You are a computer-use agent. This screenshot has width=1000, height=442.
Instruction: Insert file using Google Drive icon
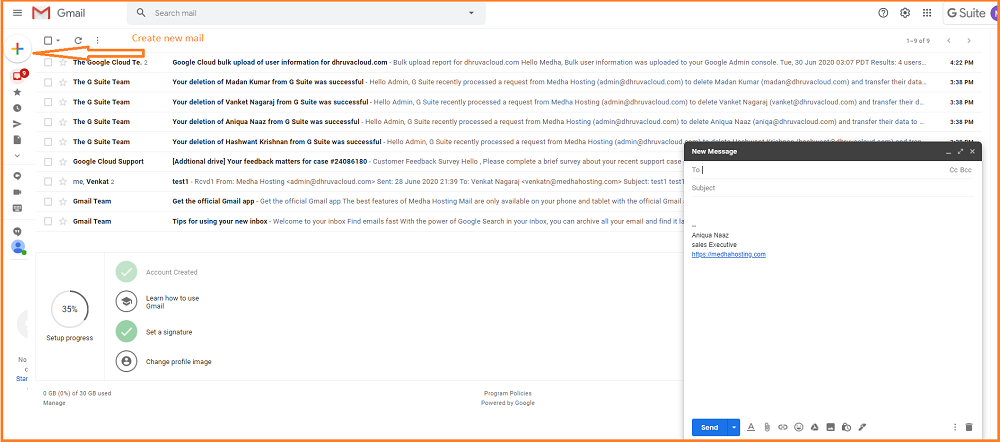814,427
